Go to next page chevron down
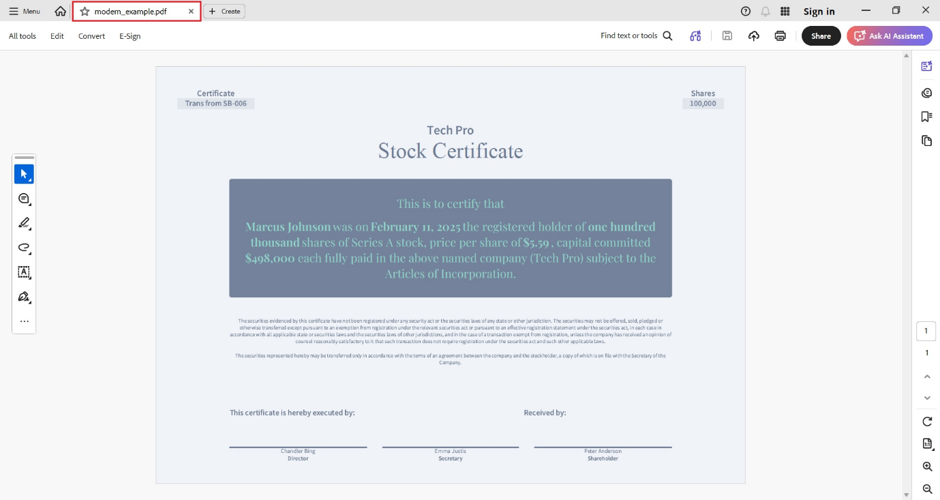940x500 pixels. [x=927, y=398]
